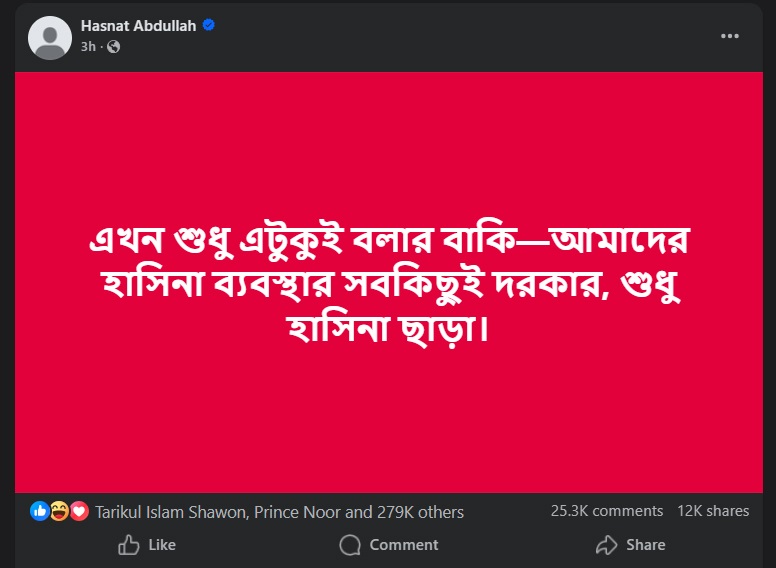Click the arrow icon beside Share

[x=606, y=545]
